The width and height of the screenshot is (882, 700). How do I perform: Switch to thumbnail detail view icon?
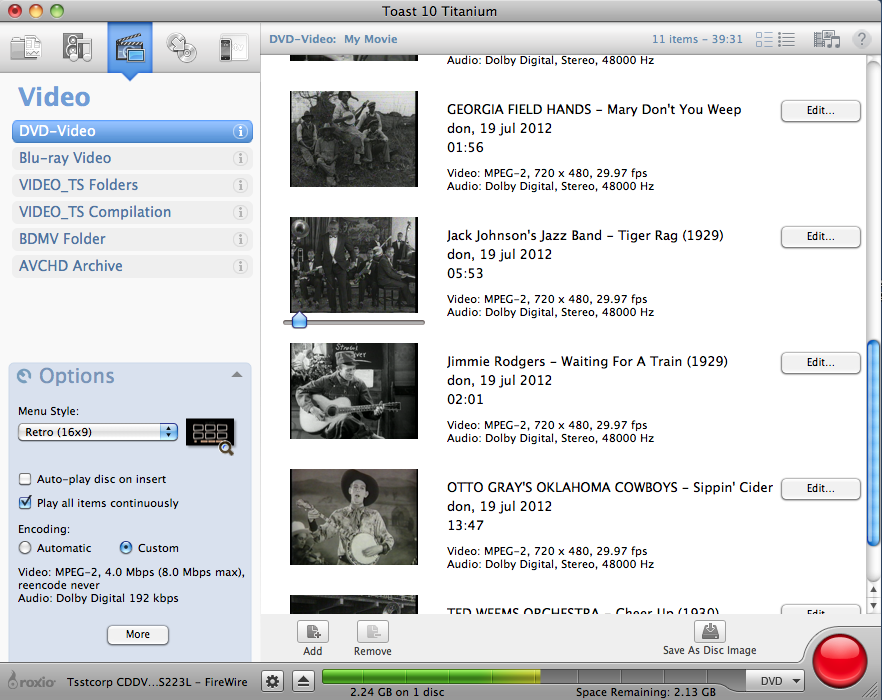[764, 39]
